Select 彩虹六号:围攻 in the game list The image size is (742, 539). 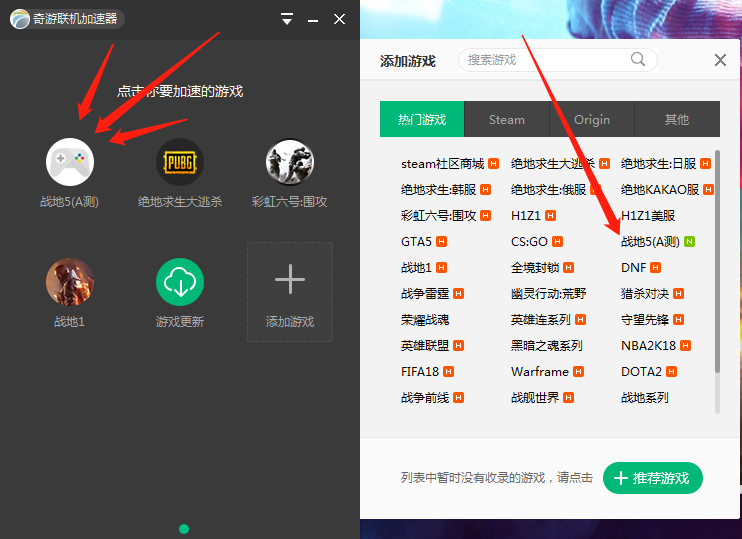438,216
